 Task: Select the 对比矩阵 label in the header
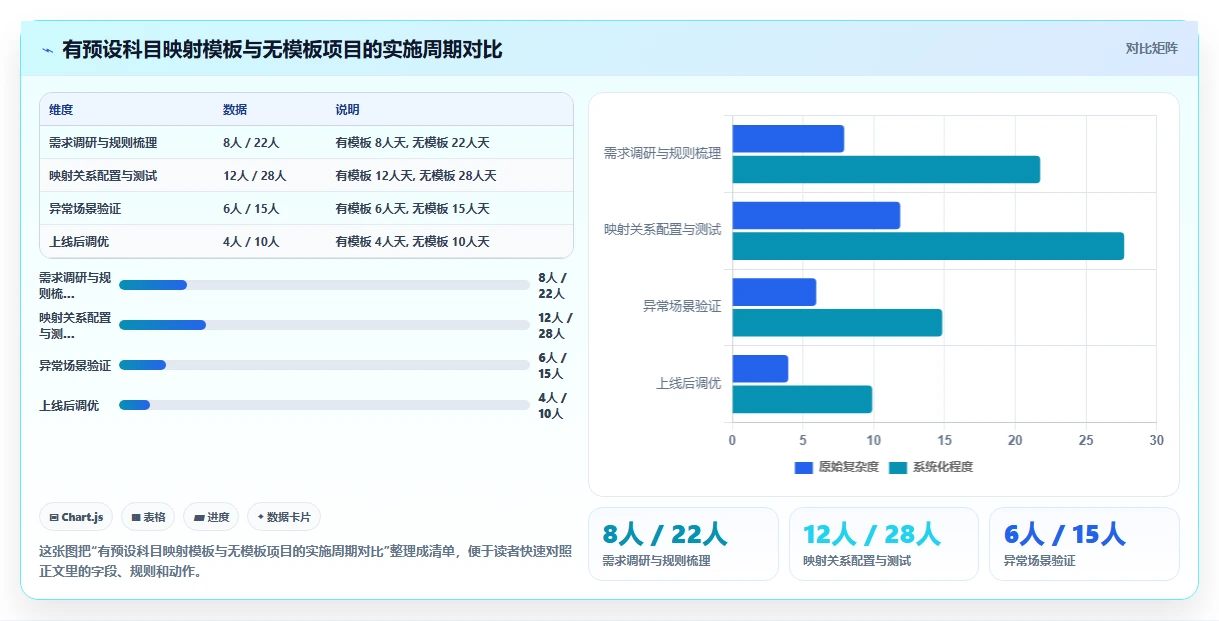(x=1152, y=49)
